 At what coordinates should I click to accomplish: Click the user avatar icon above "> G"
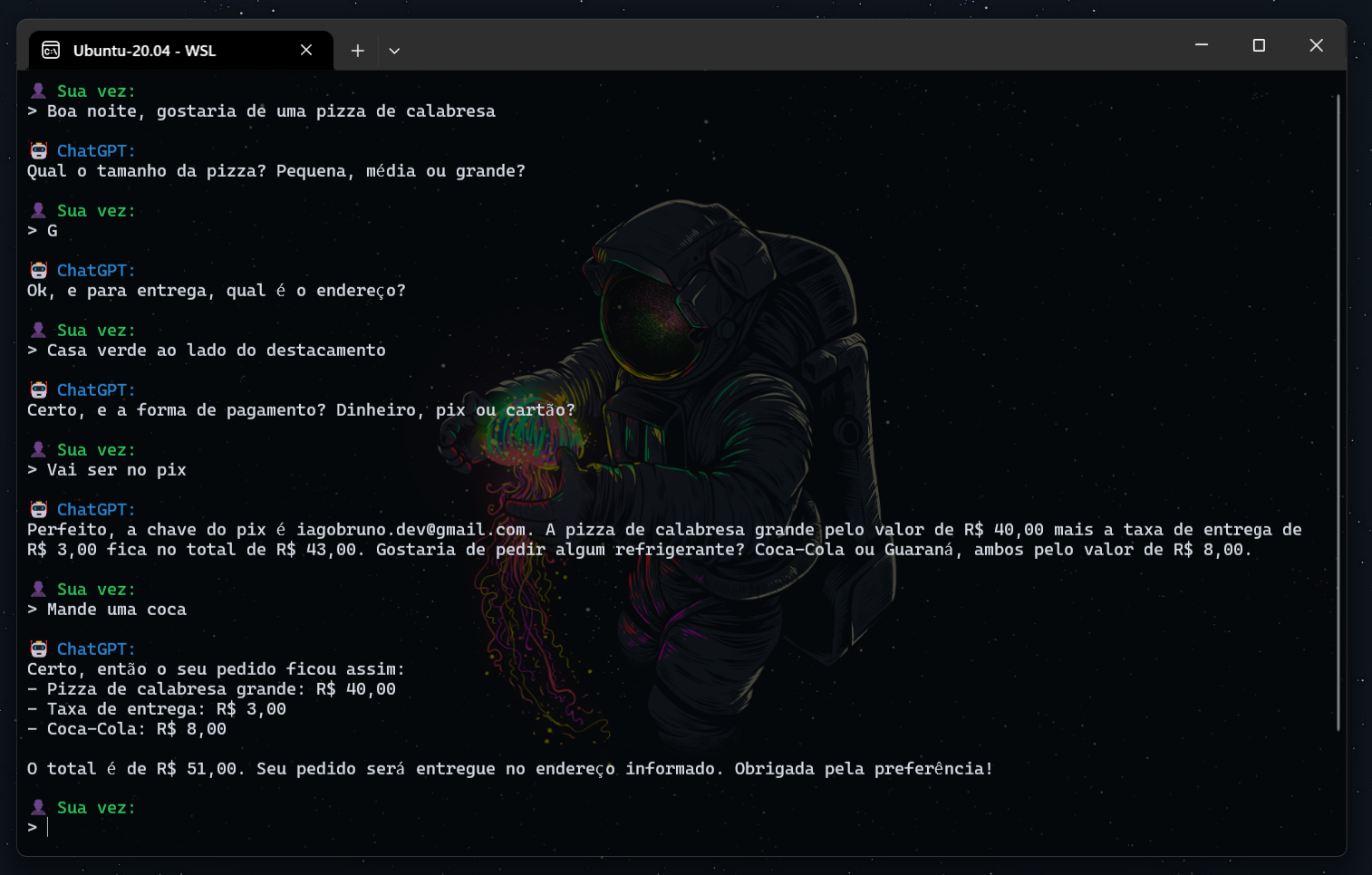pyautogui.click(x=38, y=210)
